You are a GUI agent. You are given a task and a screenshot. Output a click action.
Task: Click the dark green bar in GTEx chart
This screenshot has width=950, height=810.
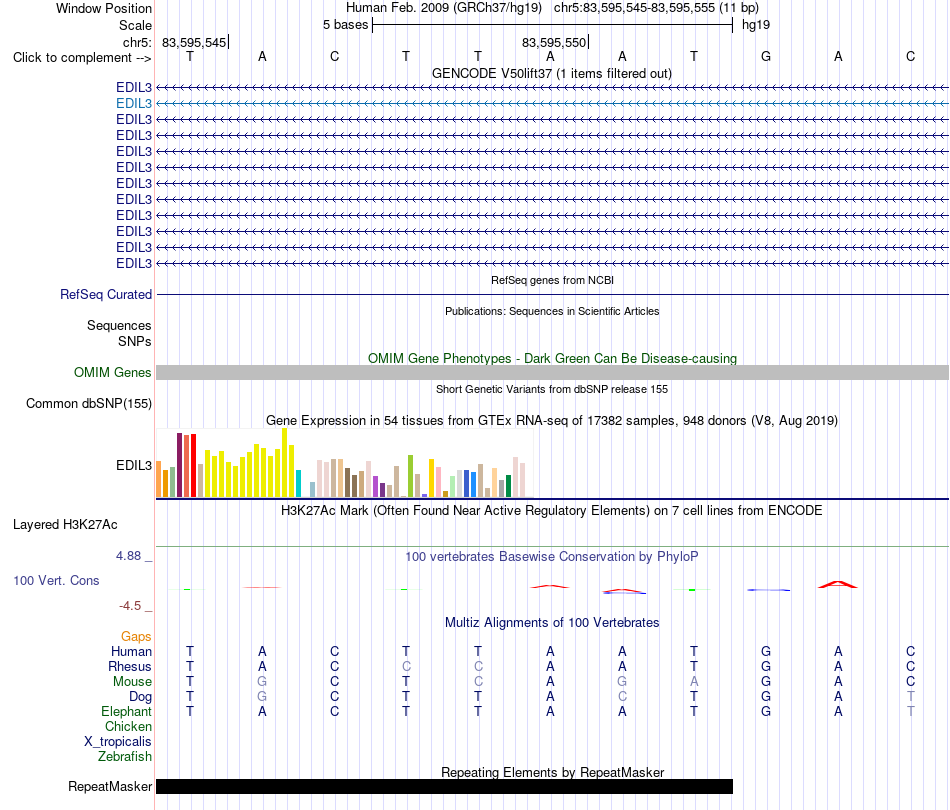click(508, 486)
